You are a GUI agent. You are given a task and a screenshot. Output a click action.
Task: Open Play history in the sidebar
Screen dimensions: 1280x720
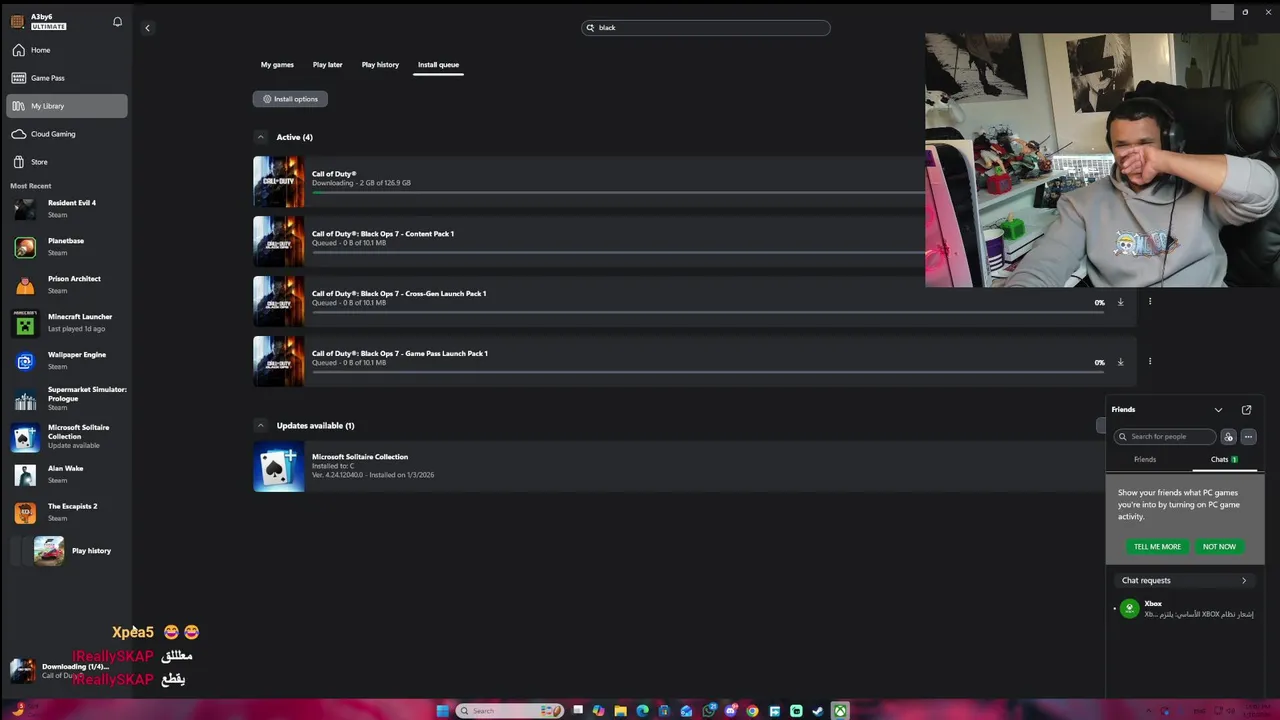[x=66, y=551]
